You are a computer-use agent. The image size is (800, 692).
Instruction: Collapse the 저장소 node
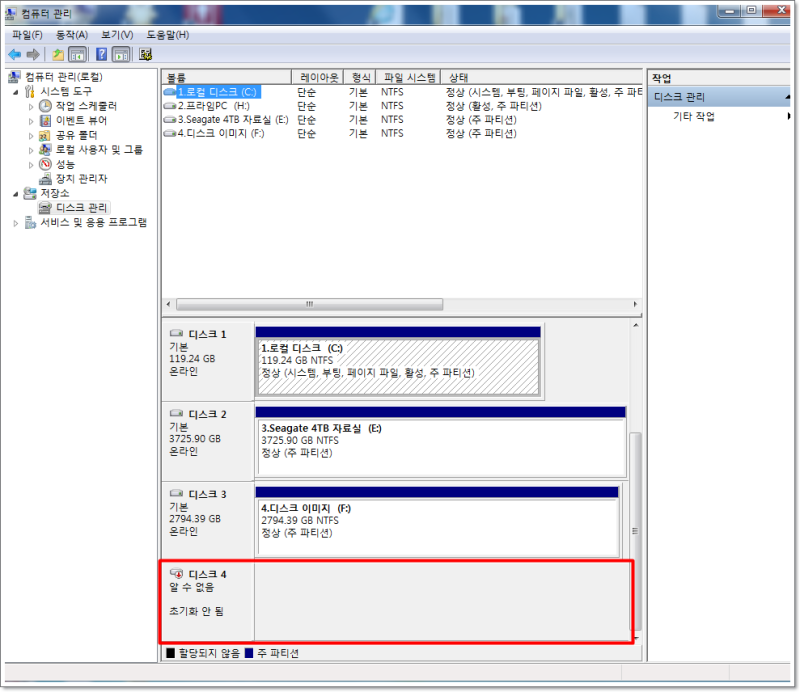click(16, 194)
